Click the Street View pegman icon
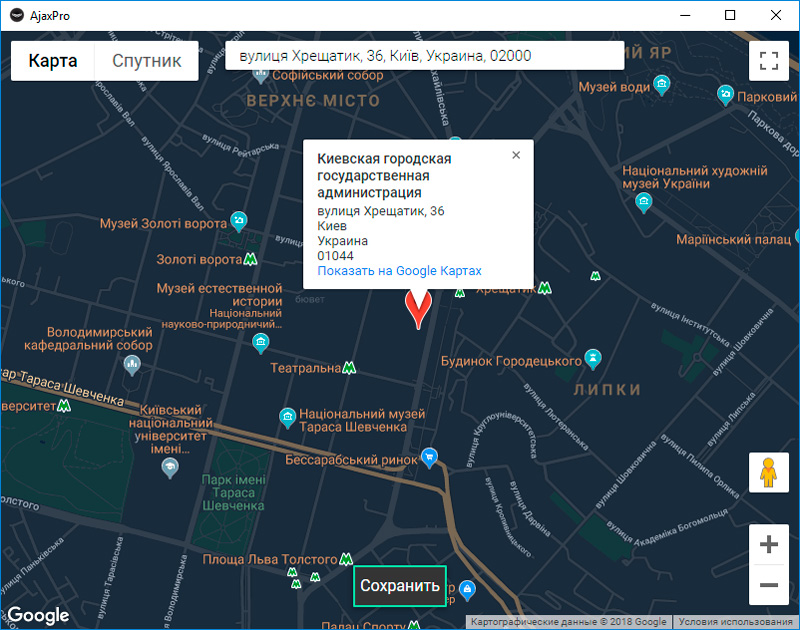800x630 pixels. (768, 472)
